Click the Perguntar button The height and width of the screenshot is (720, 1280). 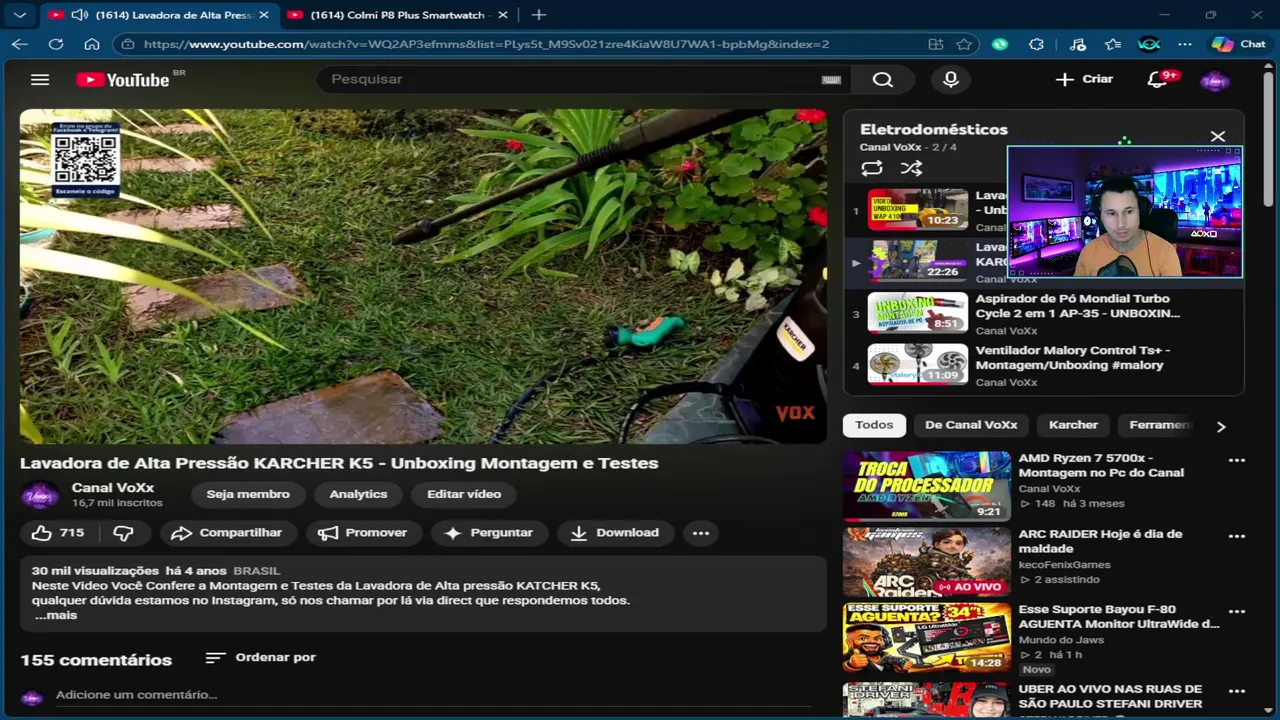coord(489,533)
